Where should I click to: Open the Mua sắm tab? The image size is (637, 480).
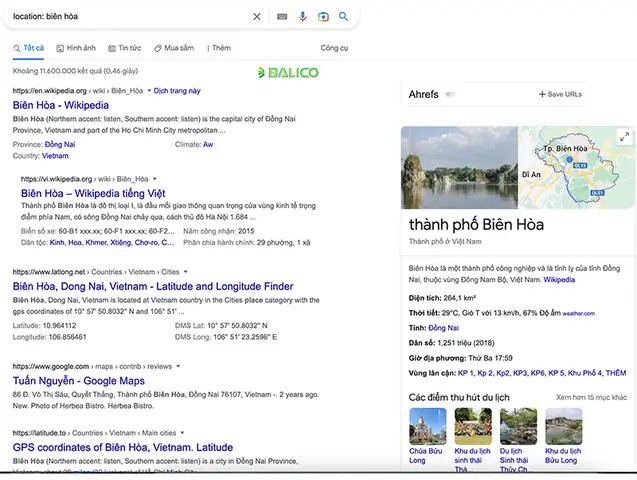pos(174,48)
